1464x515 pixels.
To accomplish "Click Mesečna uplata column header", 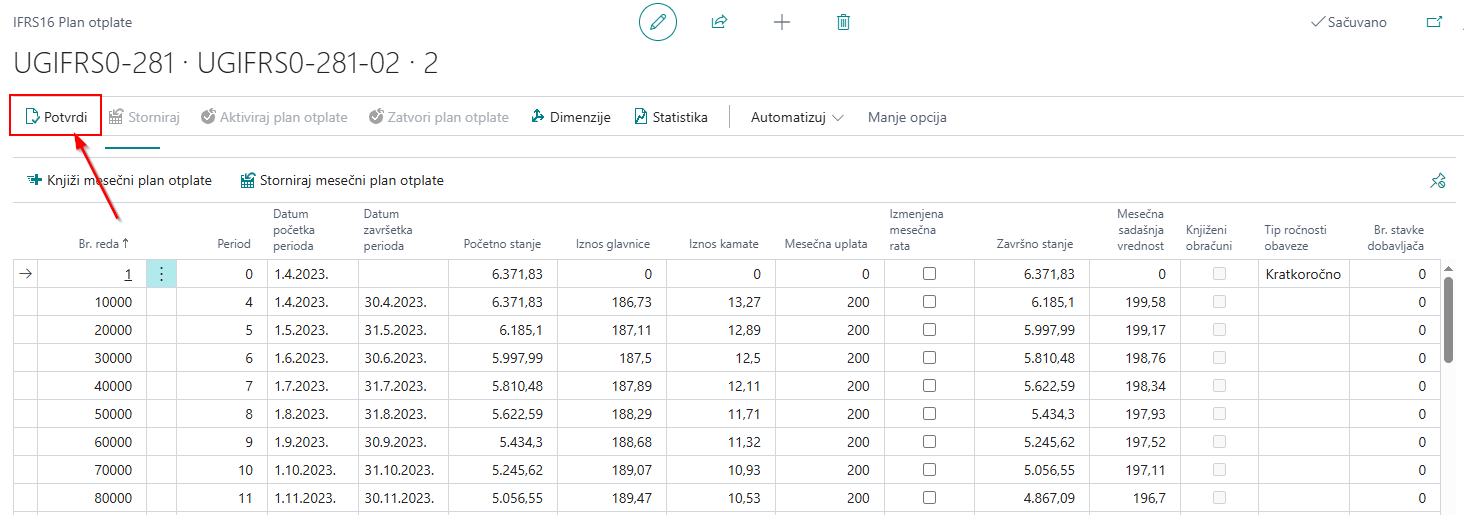I will click(826, 243).
